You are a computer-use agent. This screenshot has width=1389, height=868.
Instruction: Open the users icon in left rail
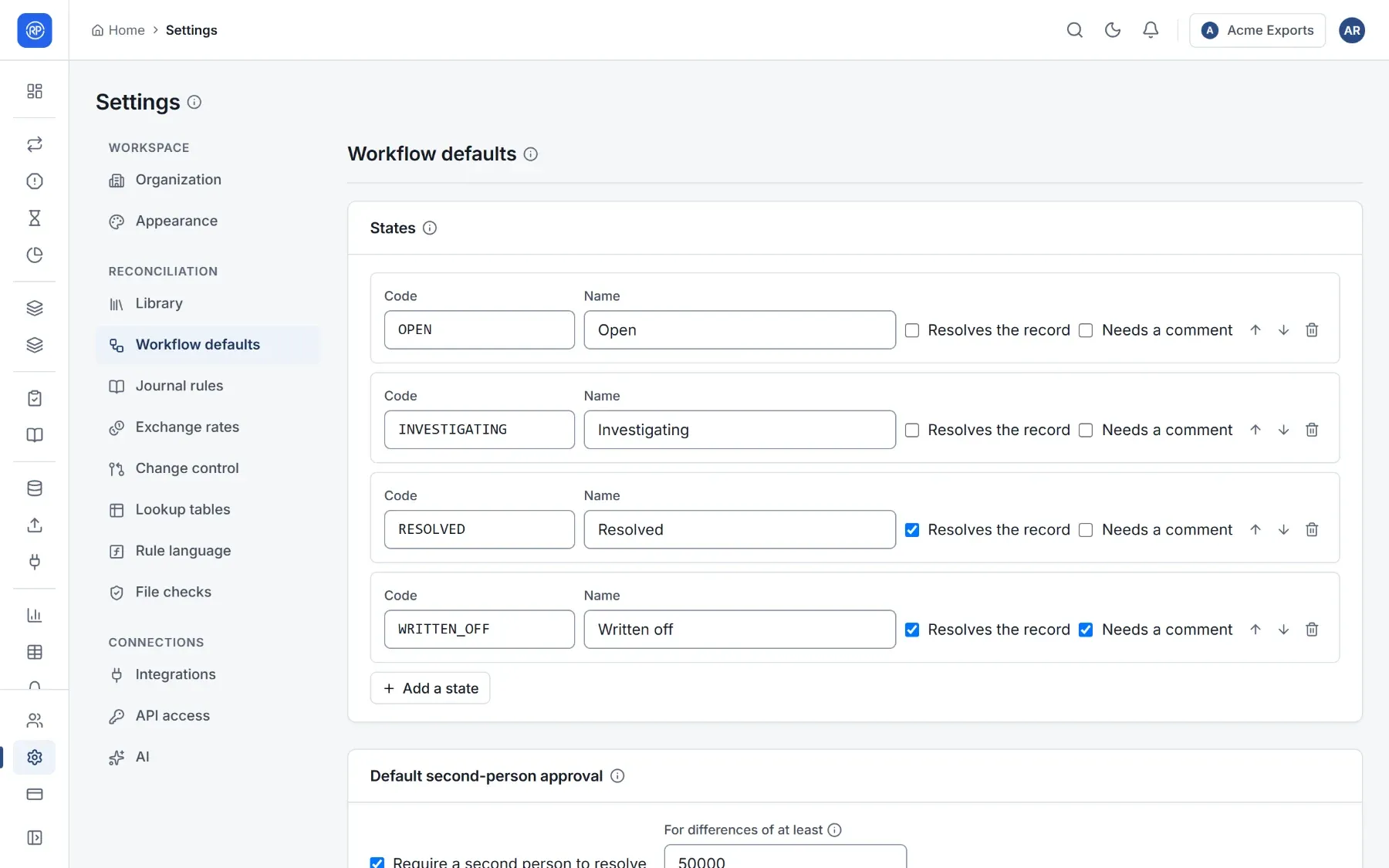coord(35,720)
